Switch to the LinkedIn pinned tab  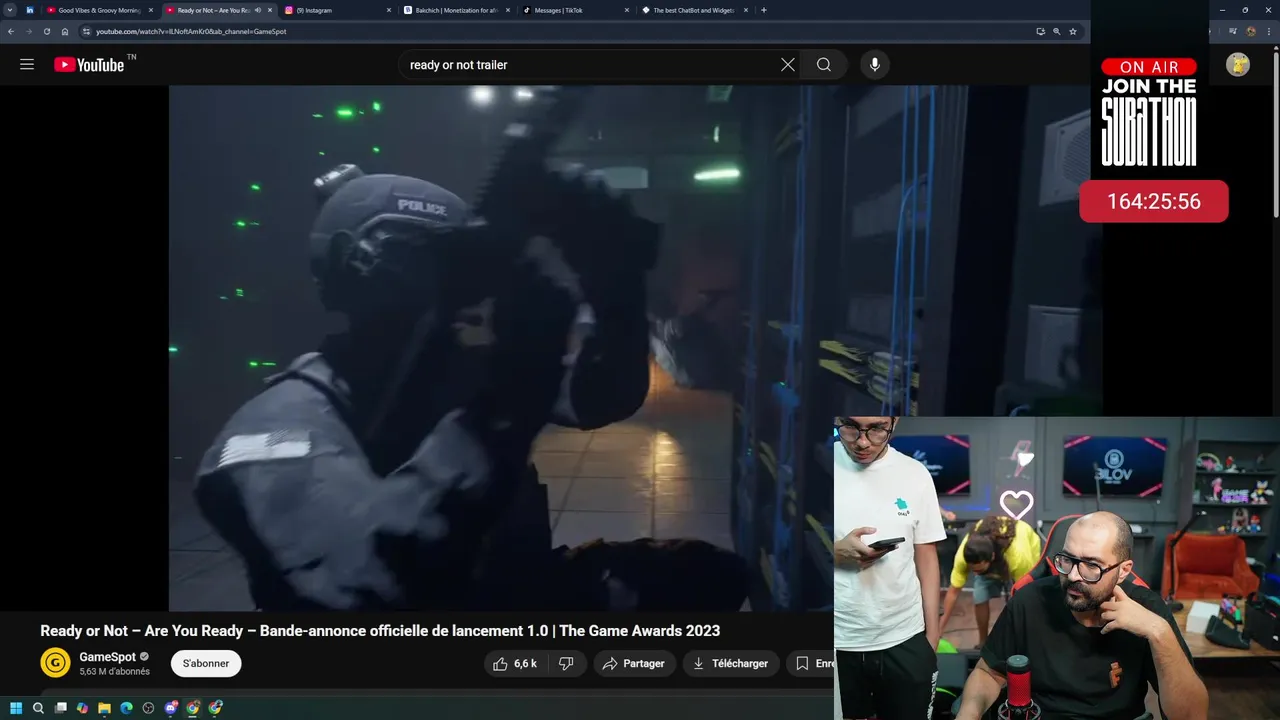pyautogui.click(x=29, y=10)
